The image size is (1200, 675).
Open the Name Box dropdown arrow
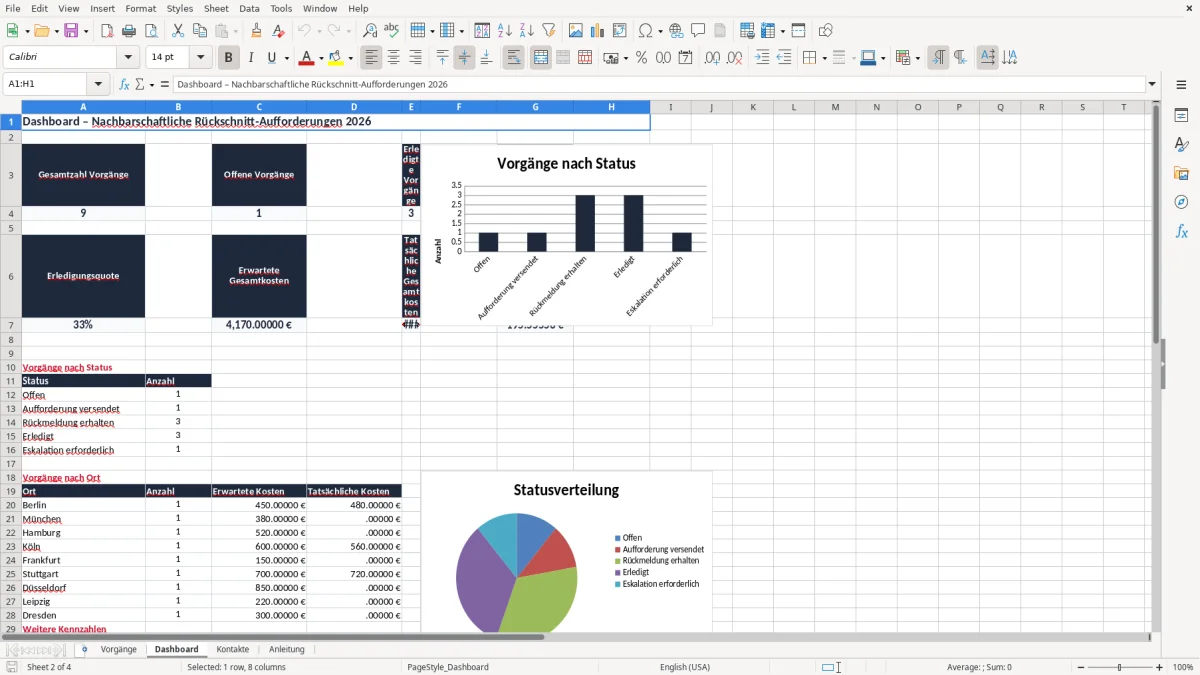98,84
